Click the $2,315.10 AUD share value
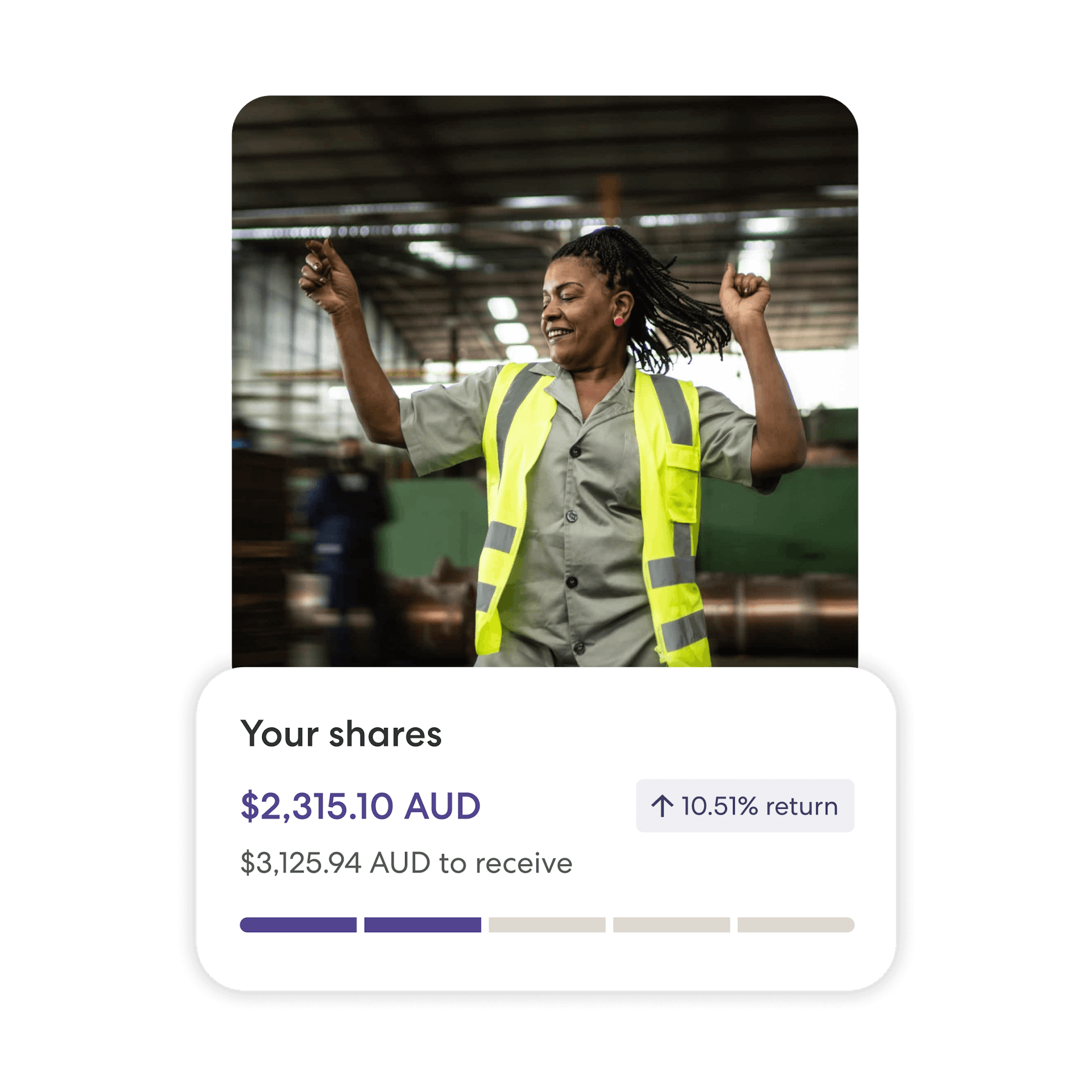Image resolution: width=1092 pixels, height=1092 pixels. 361,806
